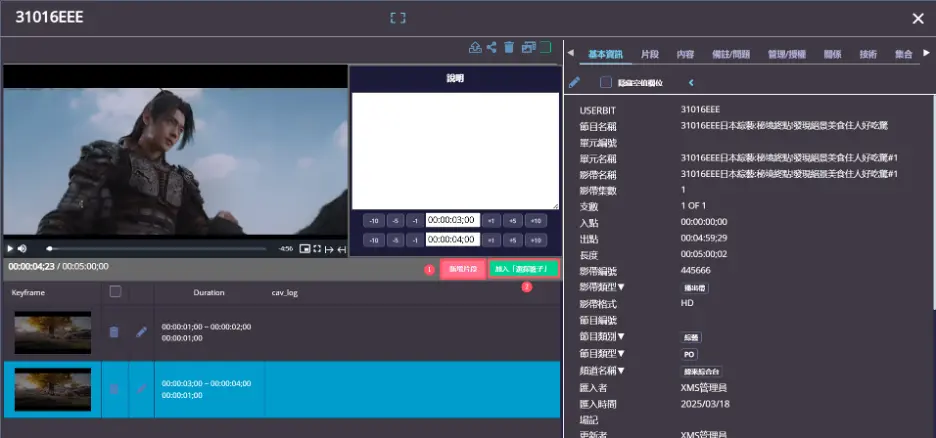This screenshot has height=438, width=936.
Task: Click the green 加入「選擇籃子」 button
Action: pyautogui.click(x=523, y=269)
